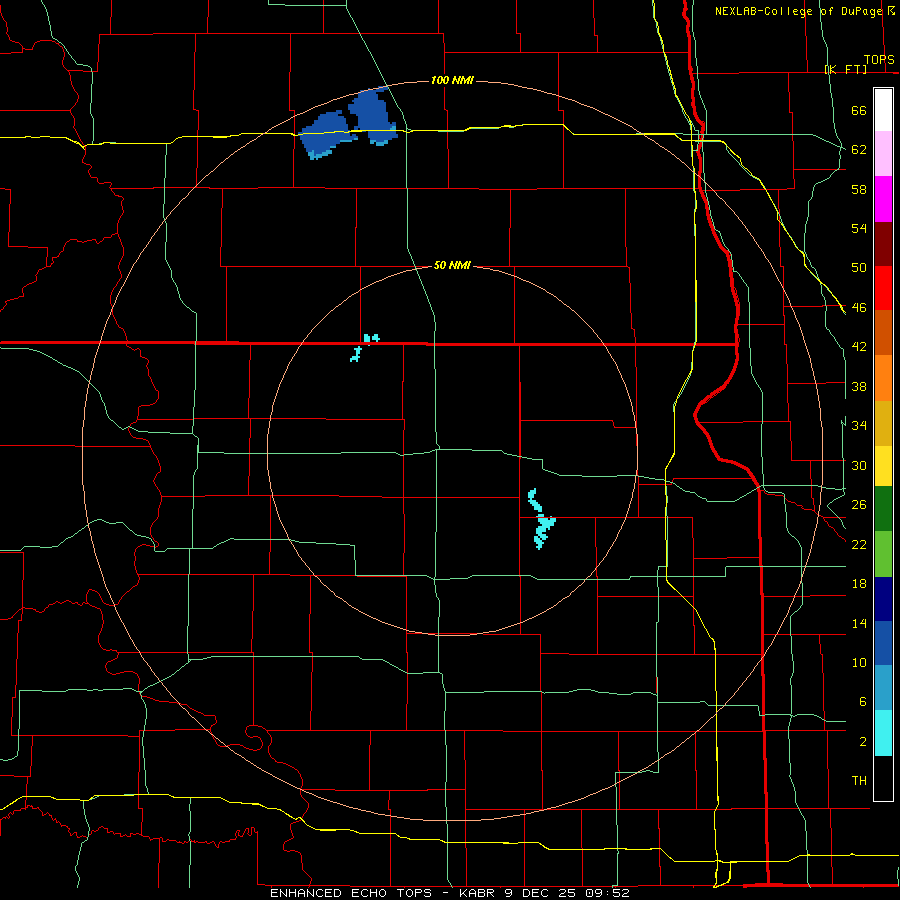The image size is (900, 900).
Task: Click the 10 legend value
Action: 859,662
